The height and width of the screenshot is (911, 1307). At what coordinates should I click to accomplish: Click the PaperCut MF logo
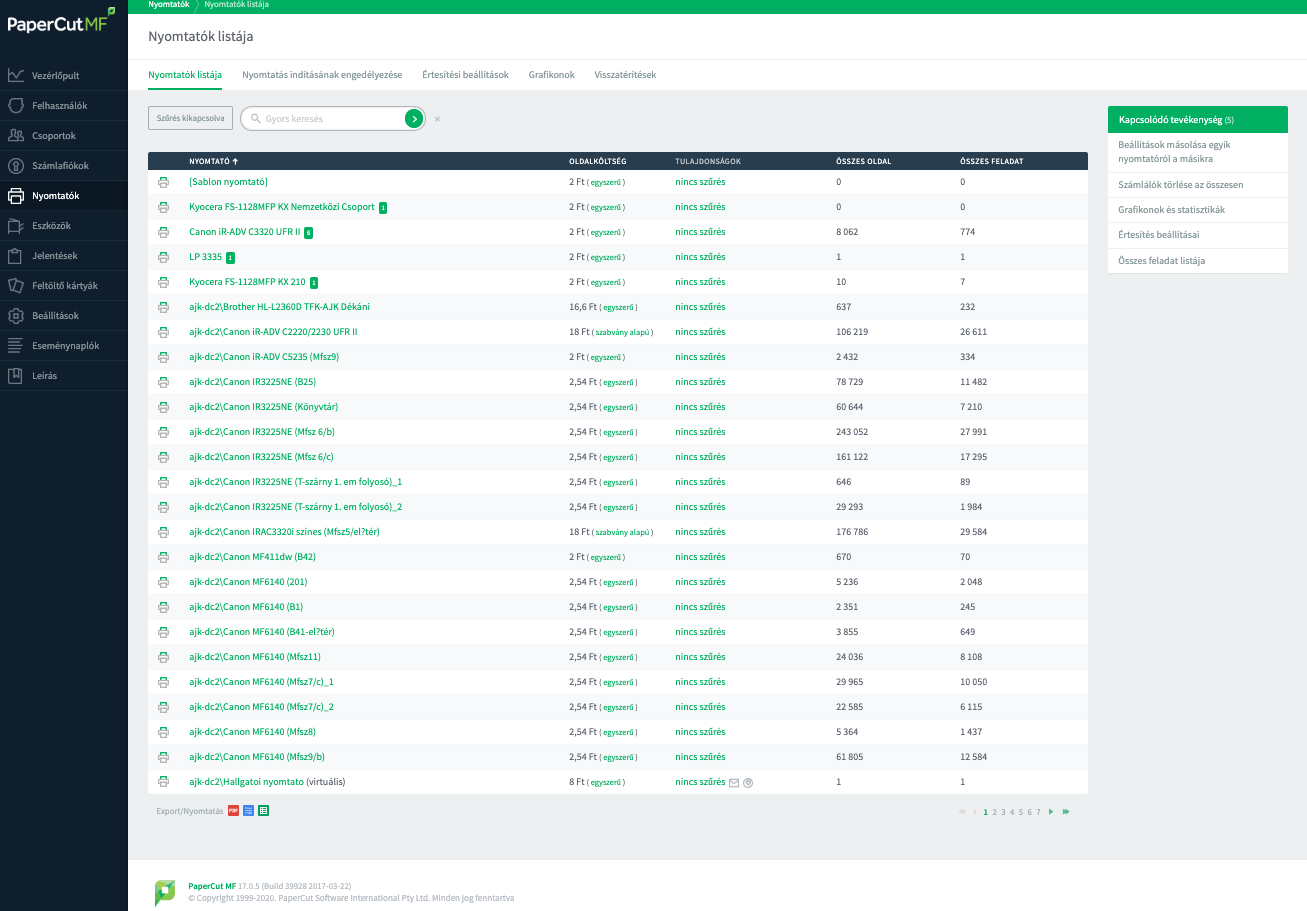pos(61,21)
